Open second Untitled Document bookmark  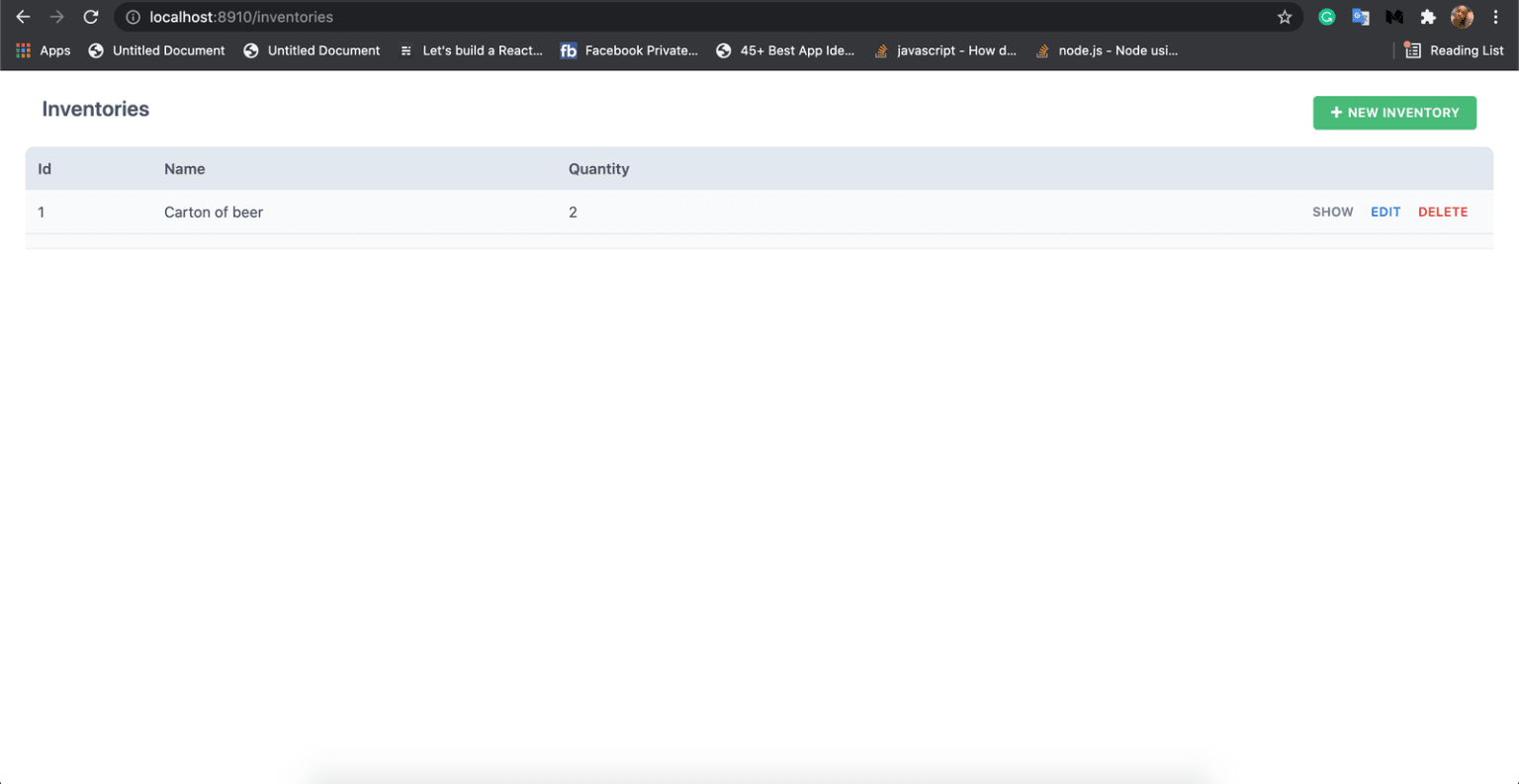(312, 50)
